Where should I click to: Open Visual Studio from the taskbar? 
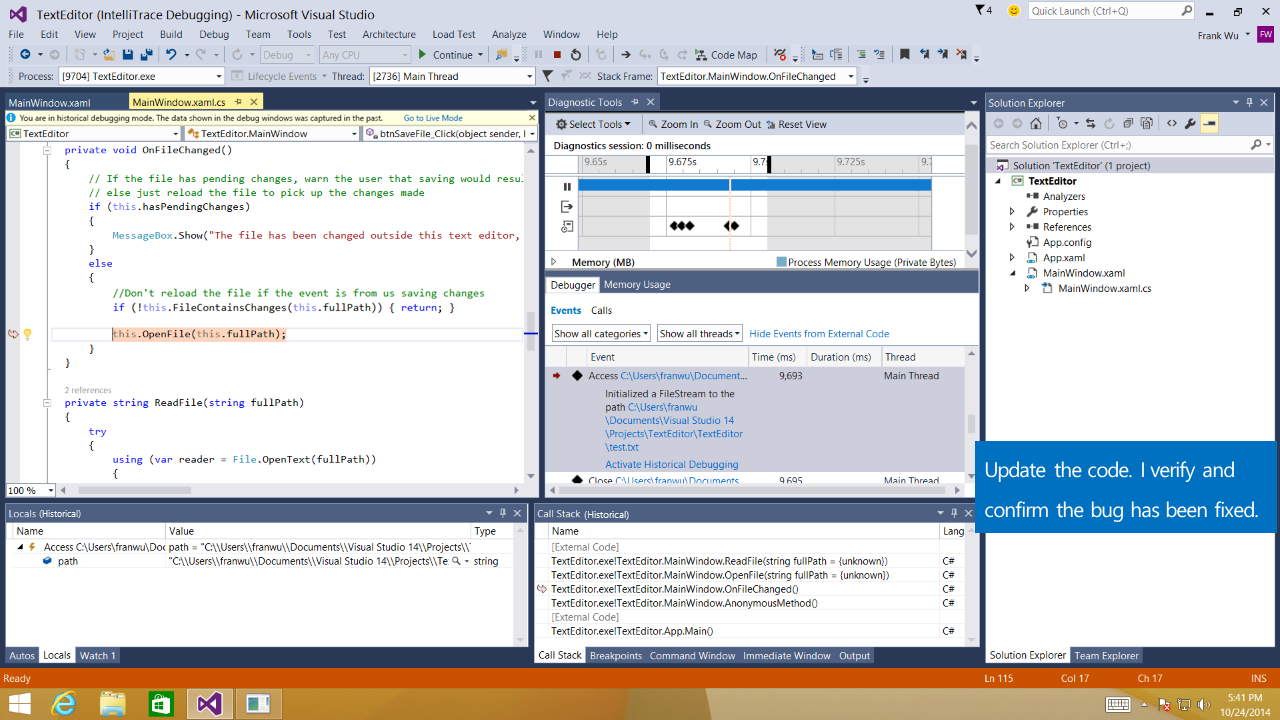[209, 703]
